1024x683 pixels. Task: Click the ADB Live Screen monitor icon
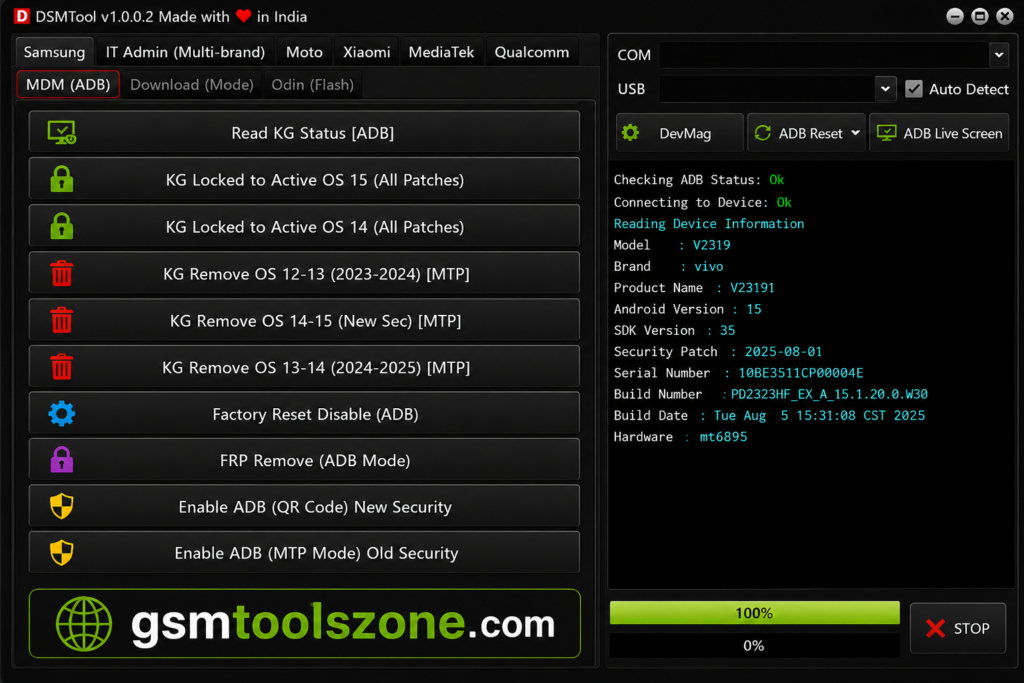(886, 133)
